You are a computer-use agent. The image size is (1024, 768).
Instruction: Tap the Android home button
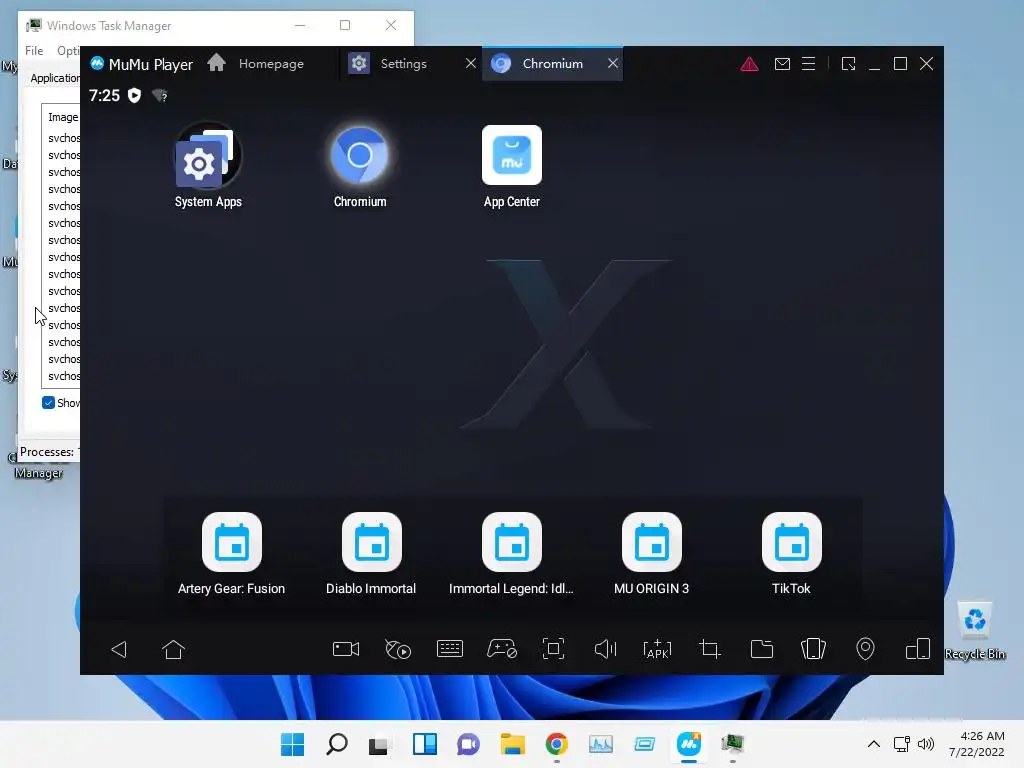[174, 649]
